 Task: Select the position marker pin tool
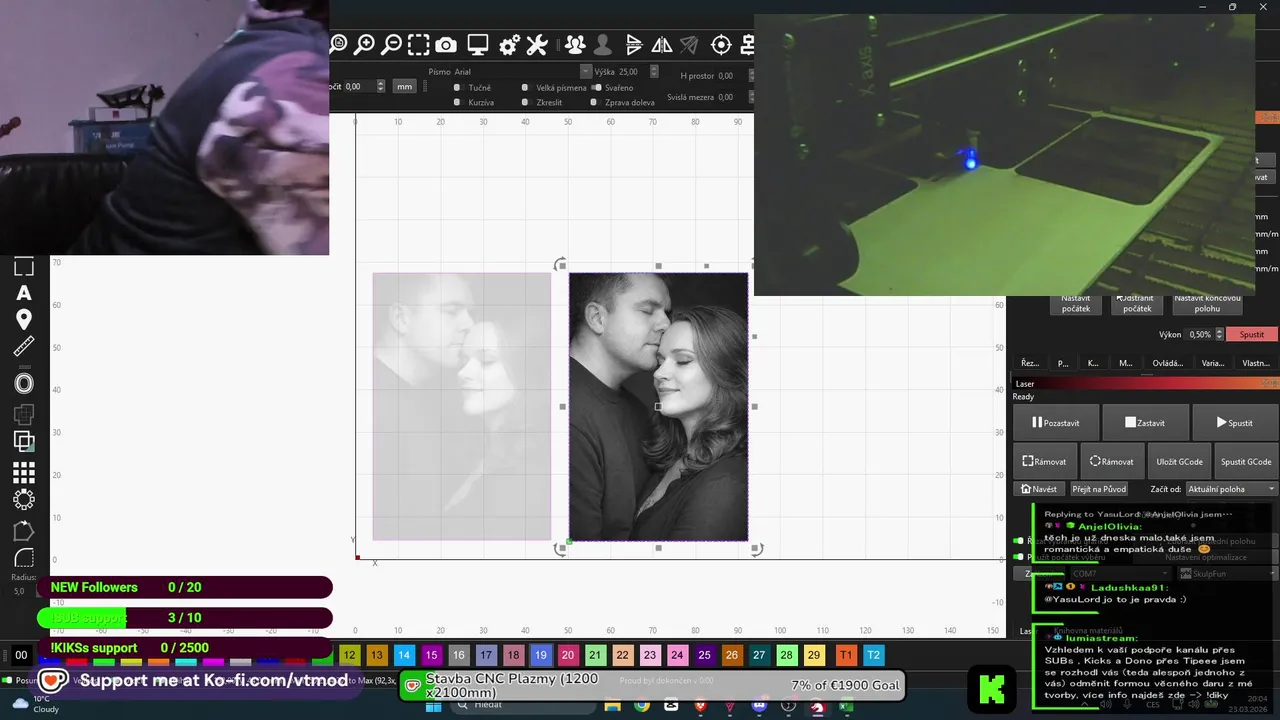[x=24, y=319]
